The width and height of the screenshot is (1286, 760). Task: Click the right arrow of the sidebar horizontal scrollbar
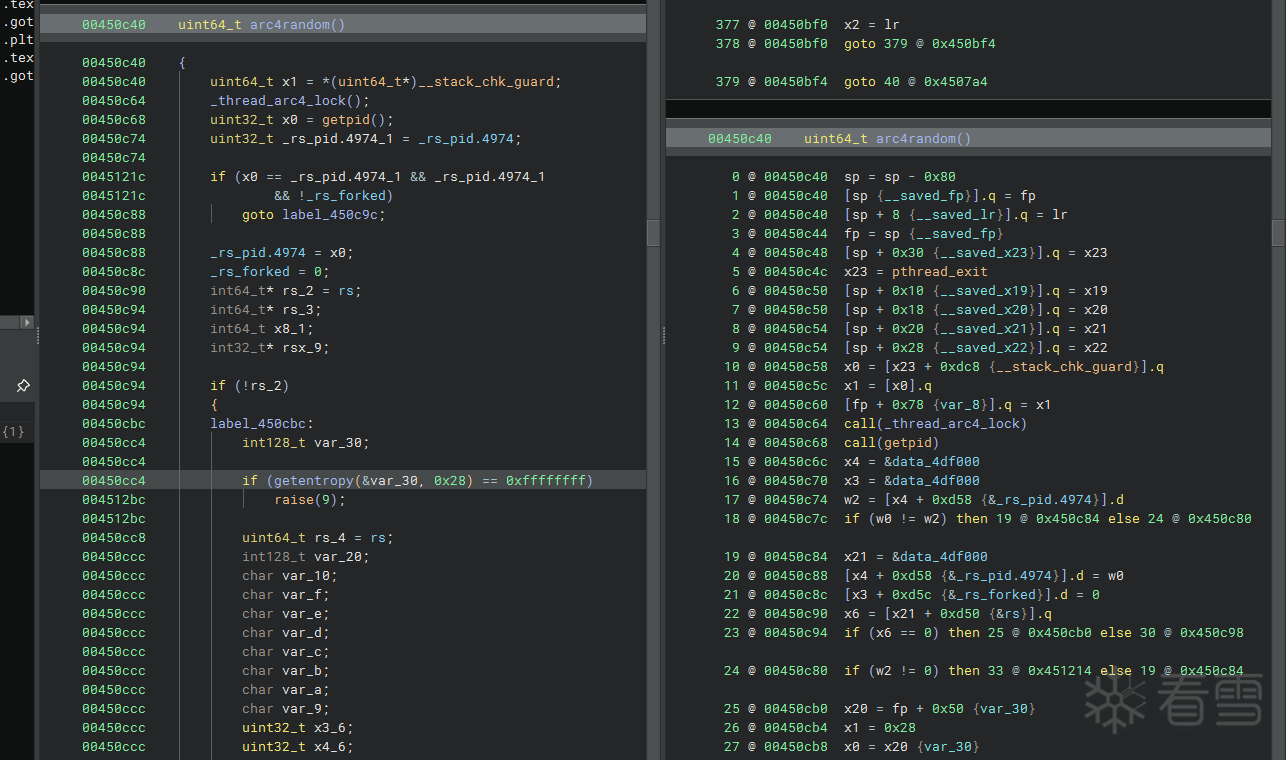(x=27, y=322)
